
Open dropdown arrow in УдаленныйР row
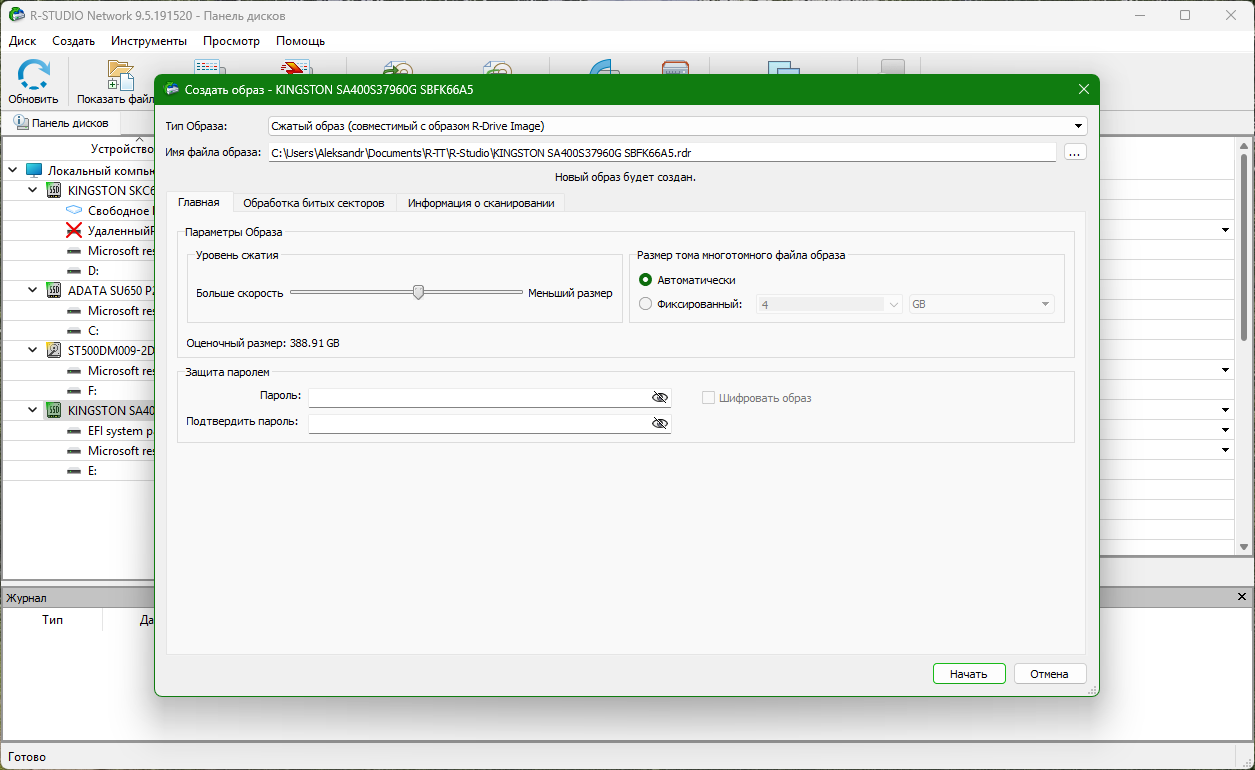pyautogui.click(x=1225, y=231)
